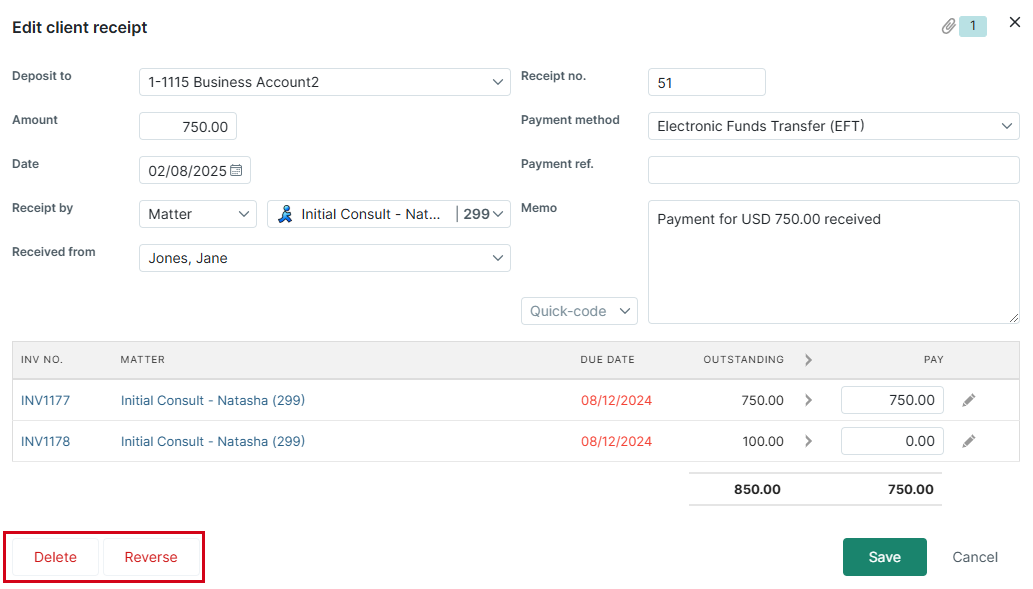The image size is (1033, 589).
Task: Click the empty Payment ref. field
Action: point(833,170)
